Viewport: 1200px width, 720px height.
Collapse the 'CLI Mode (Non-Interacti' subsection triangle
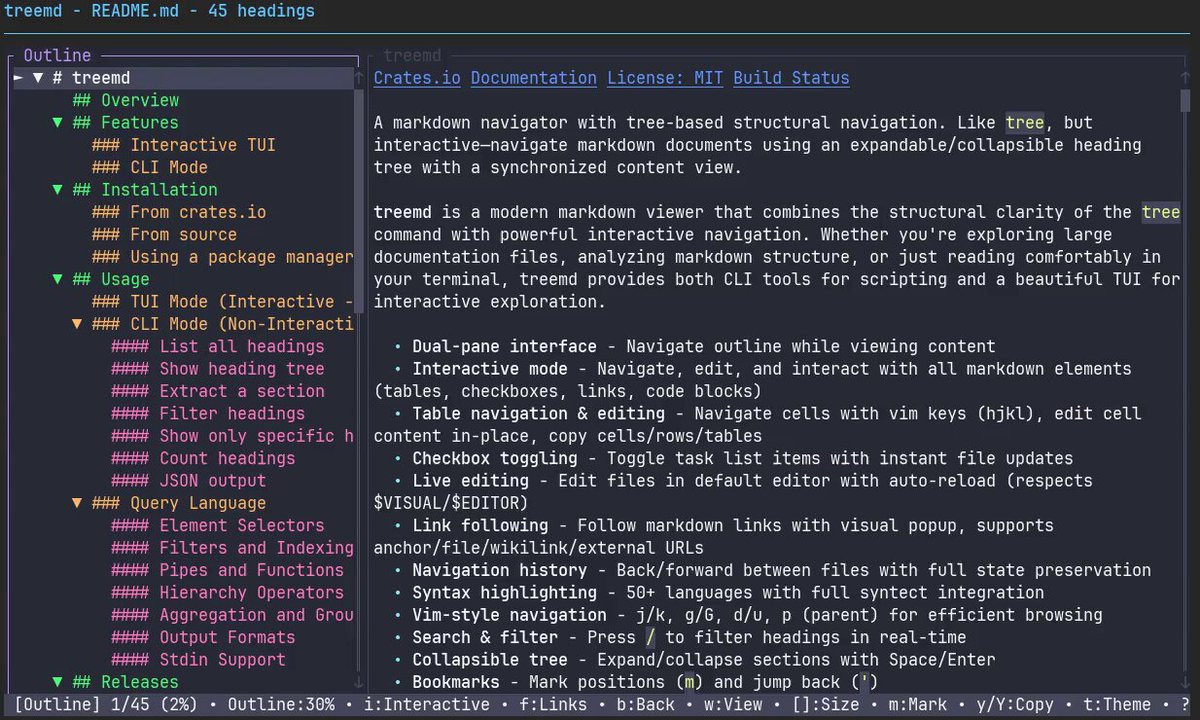pyautogui.click(x=77, y=324)
